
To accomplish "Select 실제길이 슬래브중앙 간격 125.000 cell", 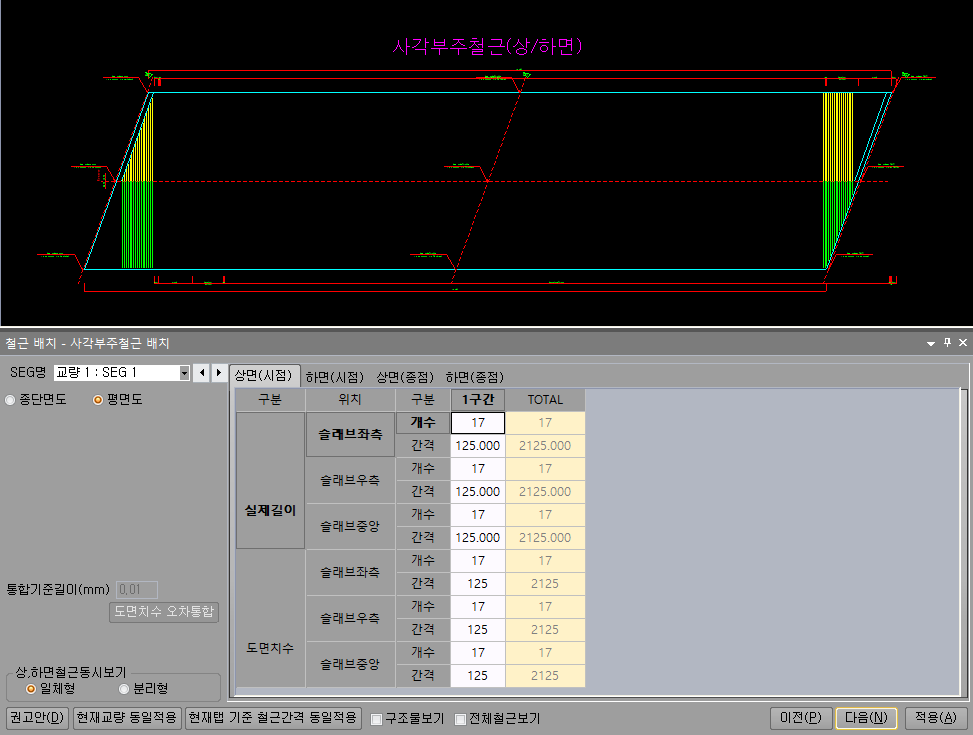I will 478,538.
